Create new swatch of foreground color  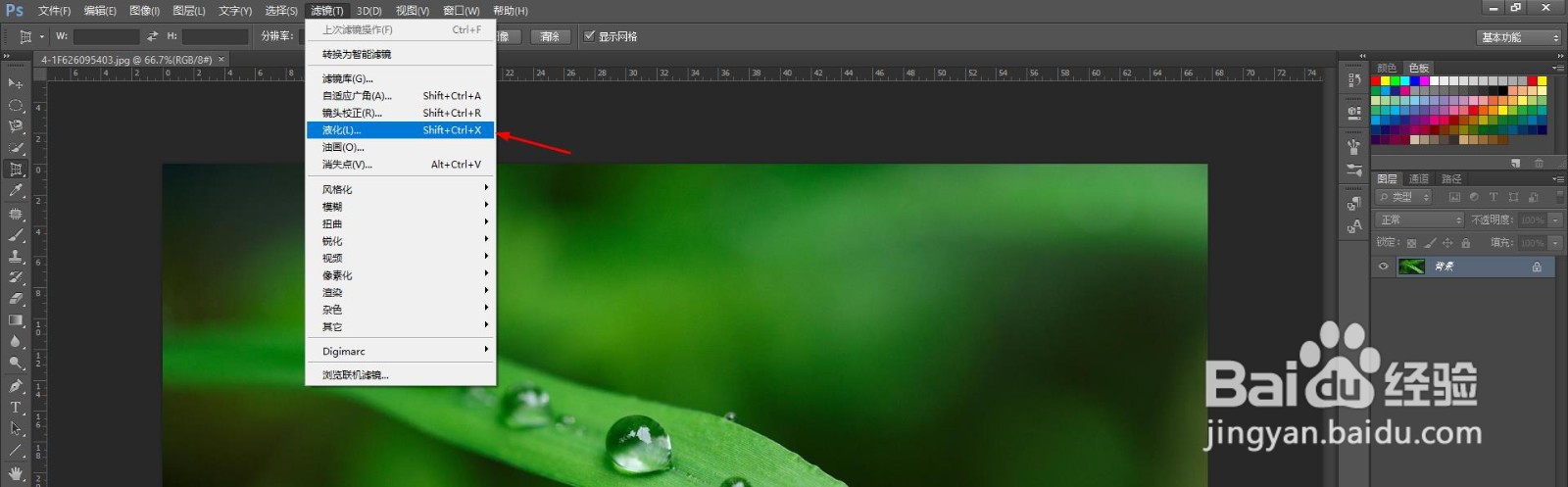[x=1515, y=163]
